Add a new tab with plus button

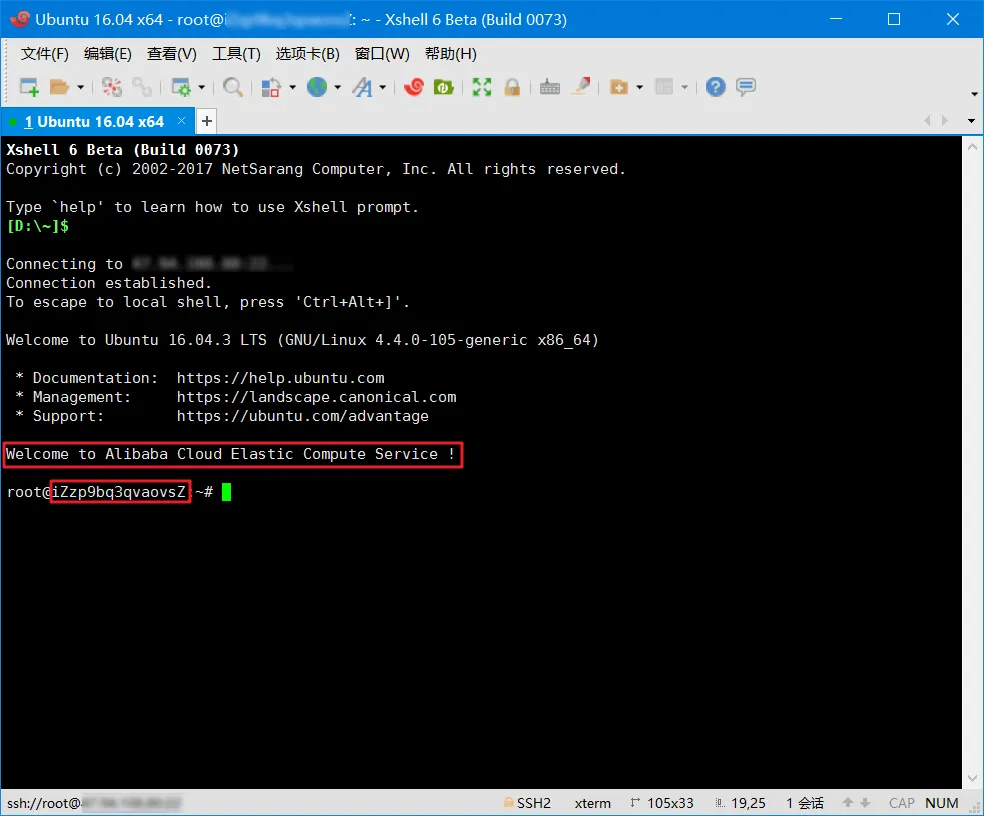[x=206, y=121]
